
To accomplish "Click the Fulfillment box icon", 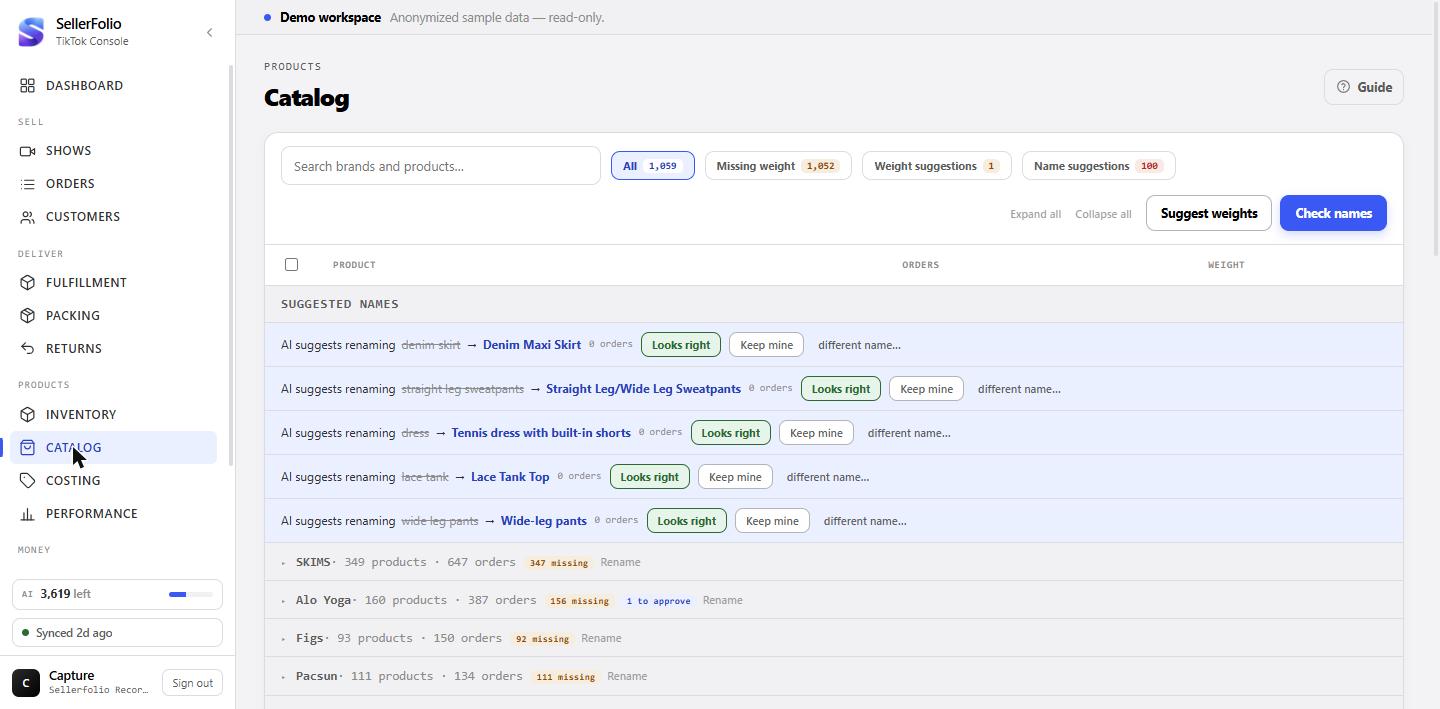I will 28,283.
